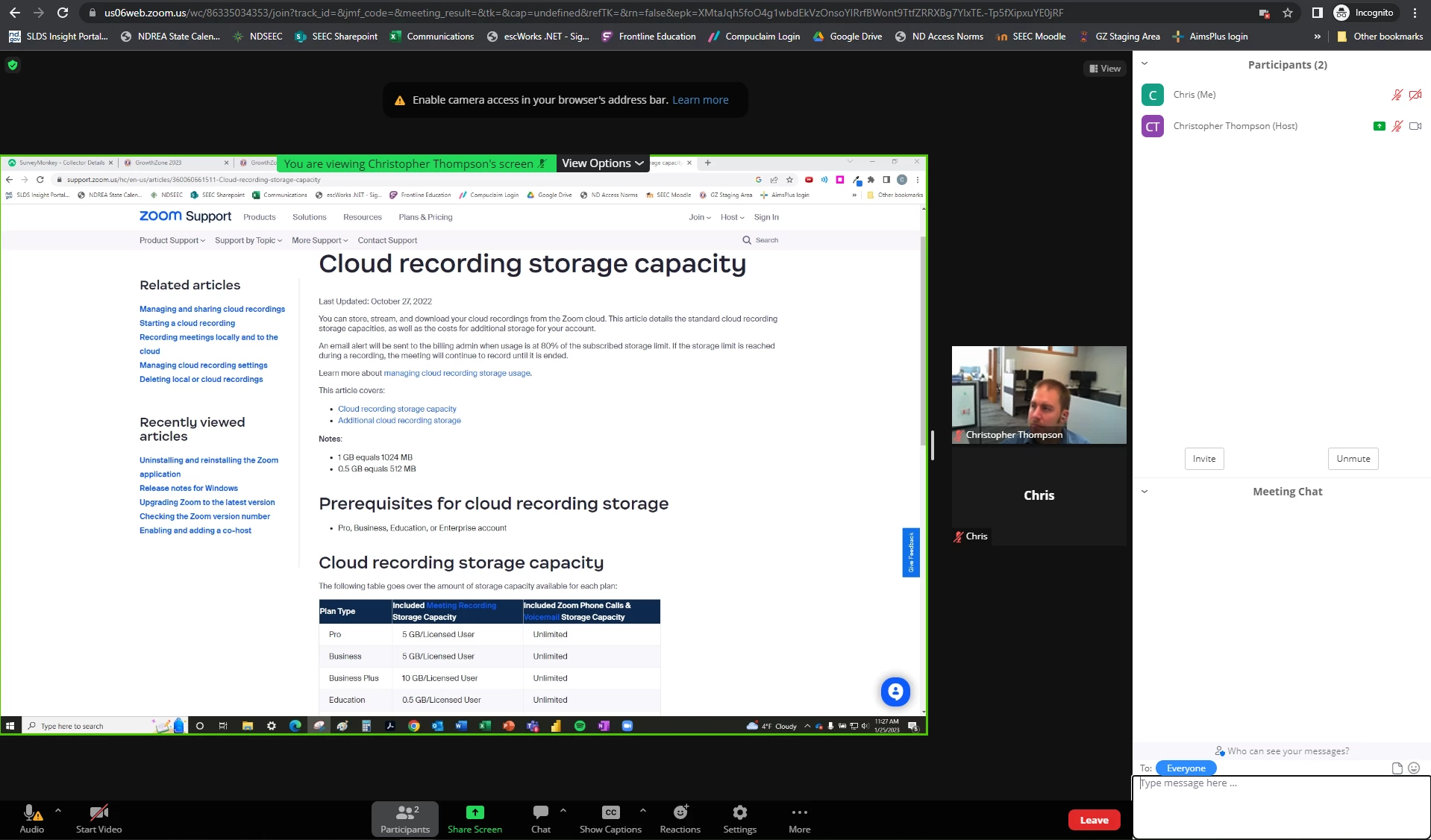Open Zoom Settings gear icon
Image resolution: width=1431 pixels, height=840 pixels.
[739, 812]
